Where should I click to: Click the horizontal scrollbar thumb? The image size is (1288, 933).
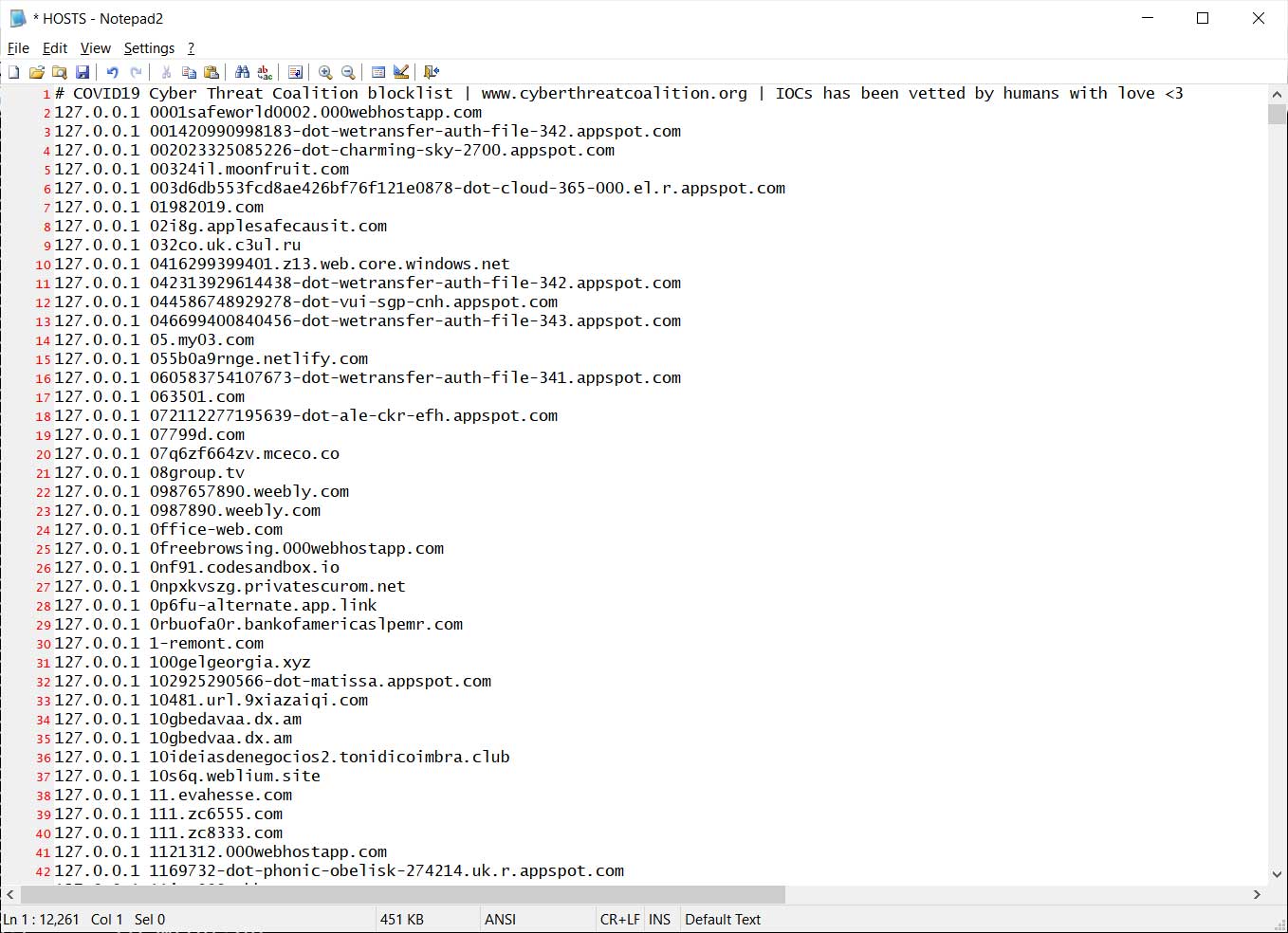coord(403,894)
